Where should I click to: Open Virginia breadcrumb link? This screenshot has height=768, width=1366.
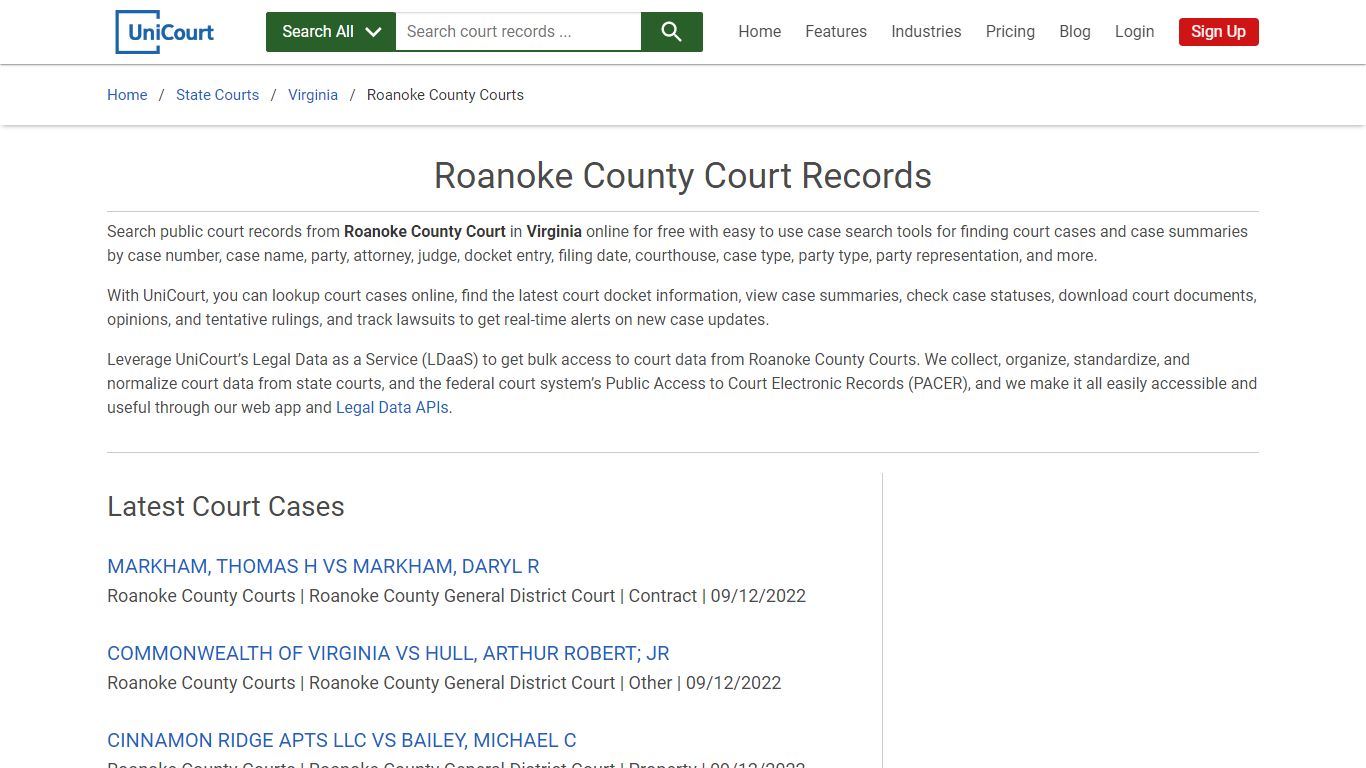(x=313, y=95)
